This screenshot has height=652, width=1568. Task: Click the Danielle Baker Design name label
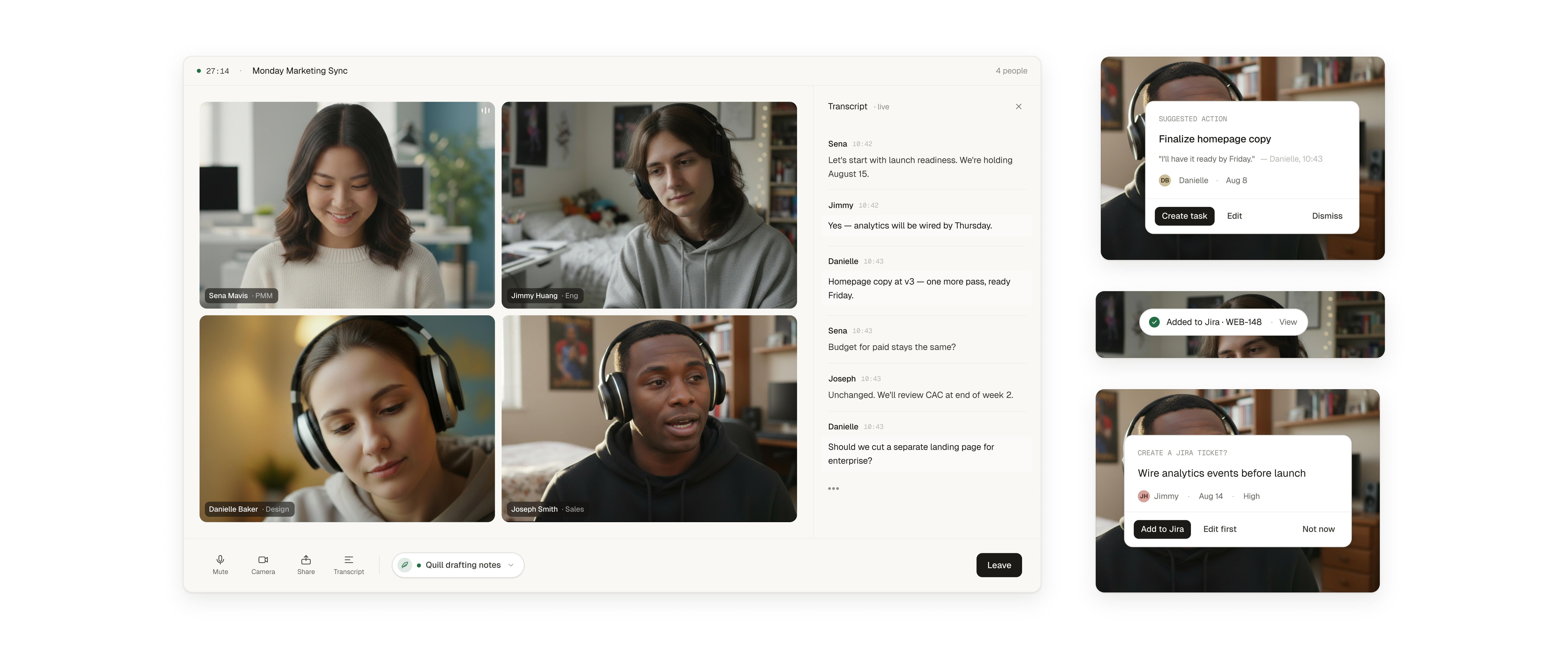(x=249, y=509)
